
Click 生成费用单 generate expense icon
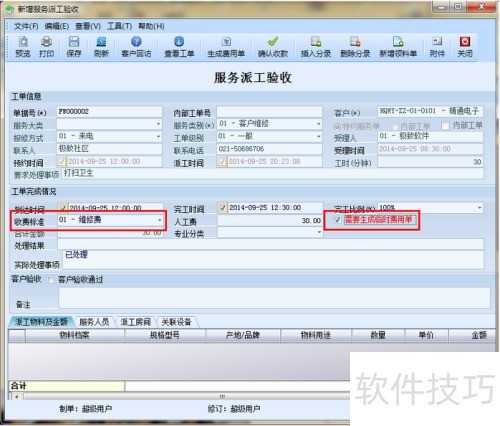[x=226, y=42]
